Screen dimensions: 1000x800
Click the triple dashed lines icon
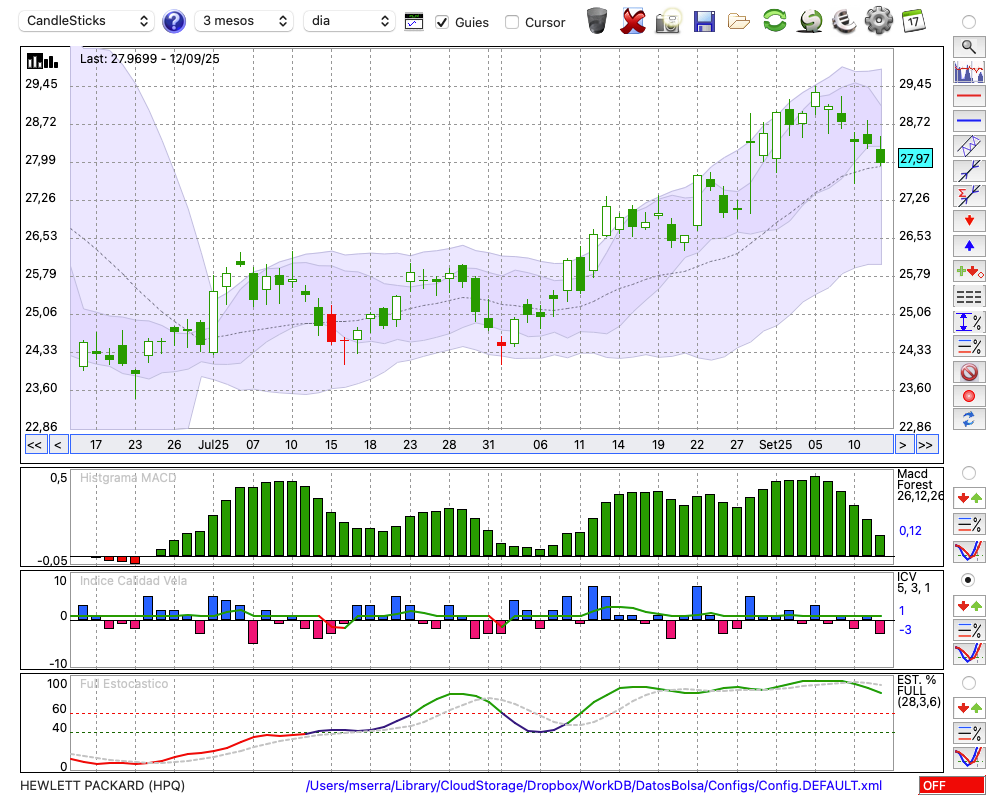tap(969, 296)
